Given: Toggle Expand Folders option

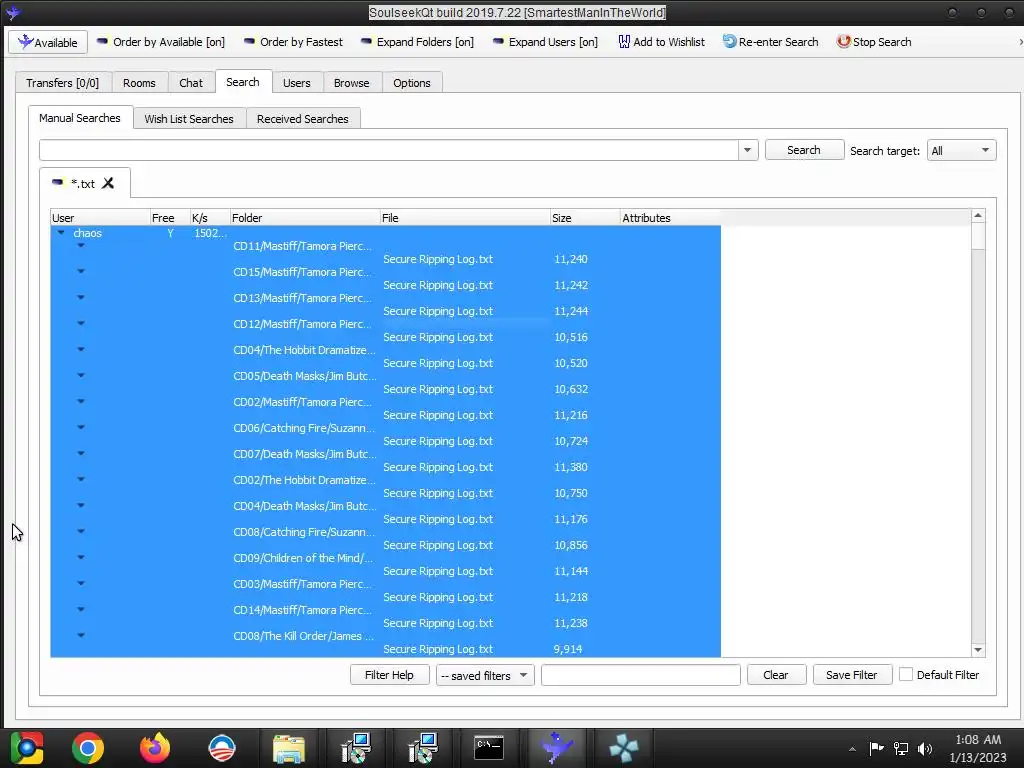Looking at the screenshot, I should [x=417, y=42].
